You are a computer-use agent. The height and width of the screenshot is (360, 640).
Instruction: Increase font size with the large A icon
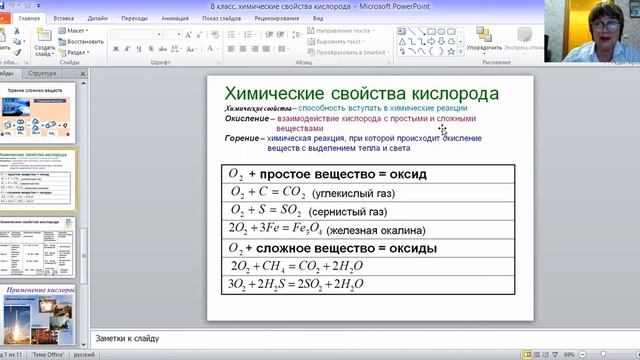tap(188, 35)
